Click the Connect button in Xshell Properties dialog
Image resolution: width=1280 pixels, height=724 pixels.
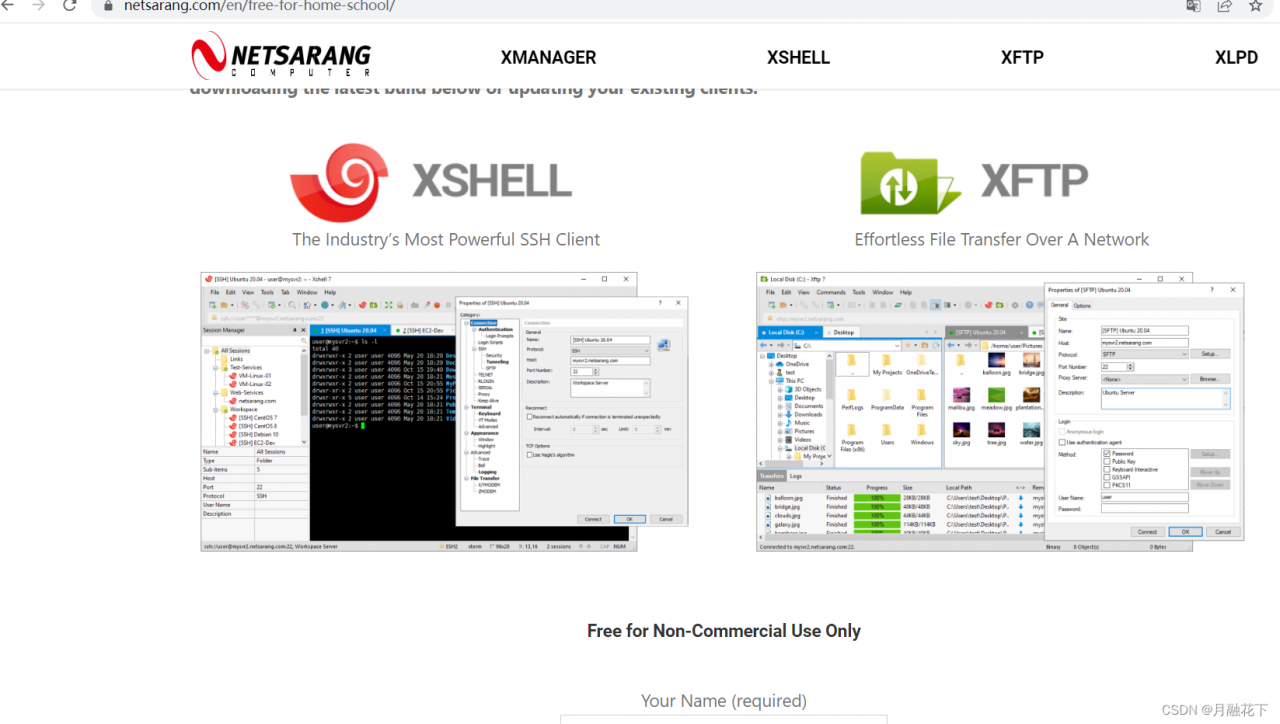pyautogui.click(x=593, y=519)
